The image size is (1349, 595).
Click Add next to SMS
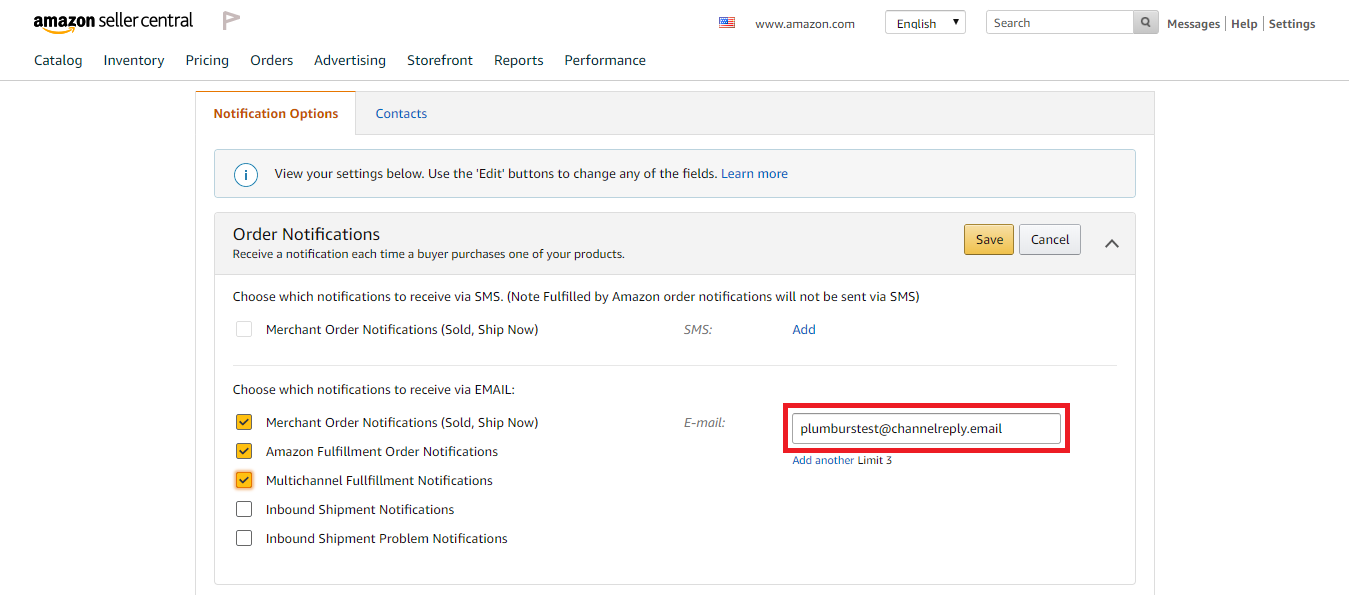click(x=804, y=330)
